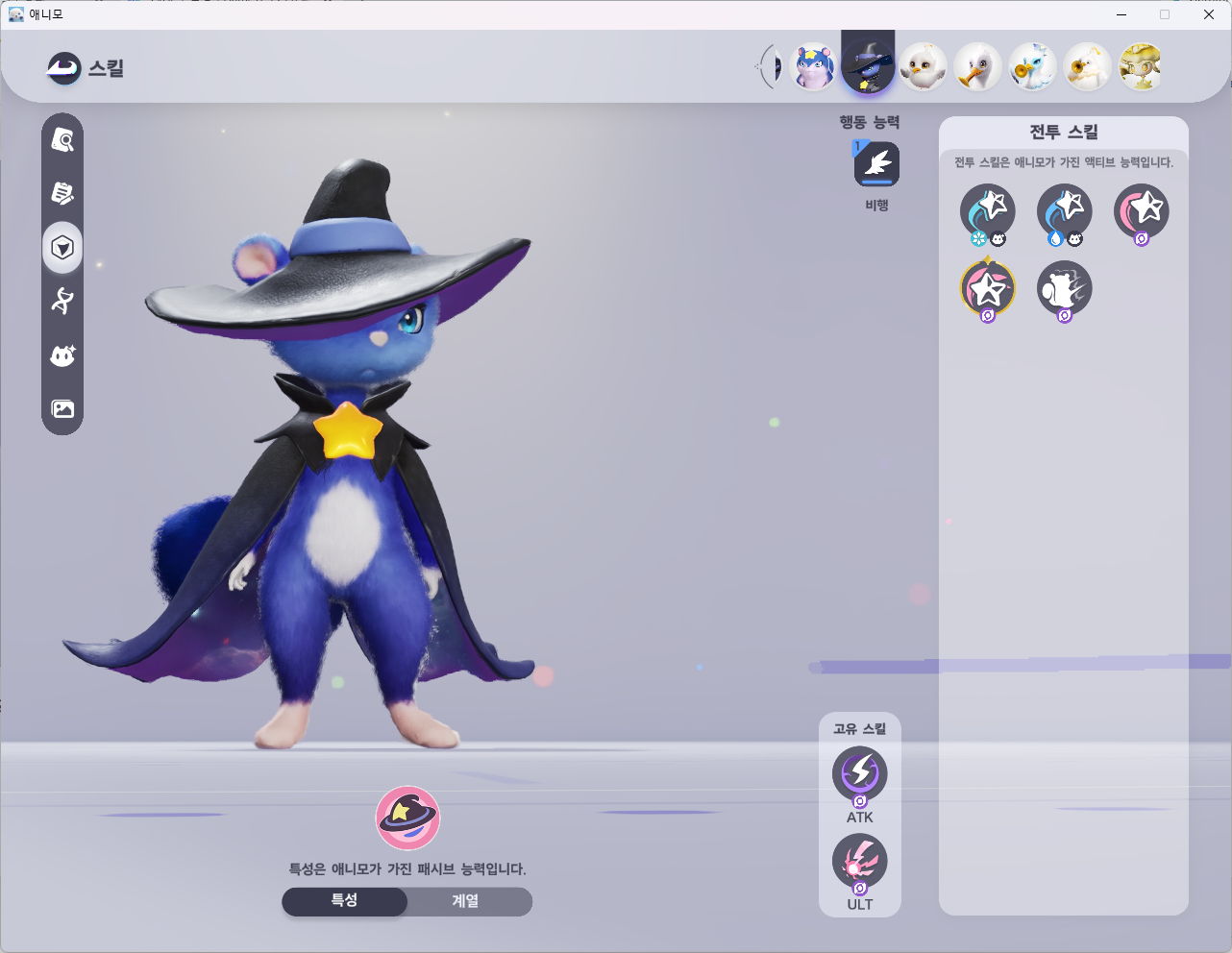Click the 전투 스킬은 애니모가 가진 액티브 능력입니다 description

[x=1064, y=162]
